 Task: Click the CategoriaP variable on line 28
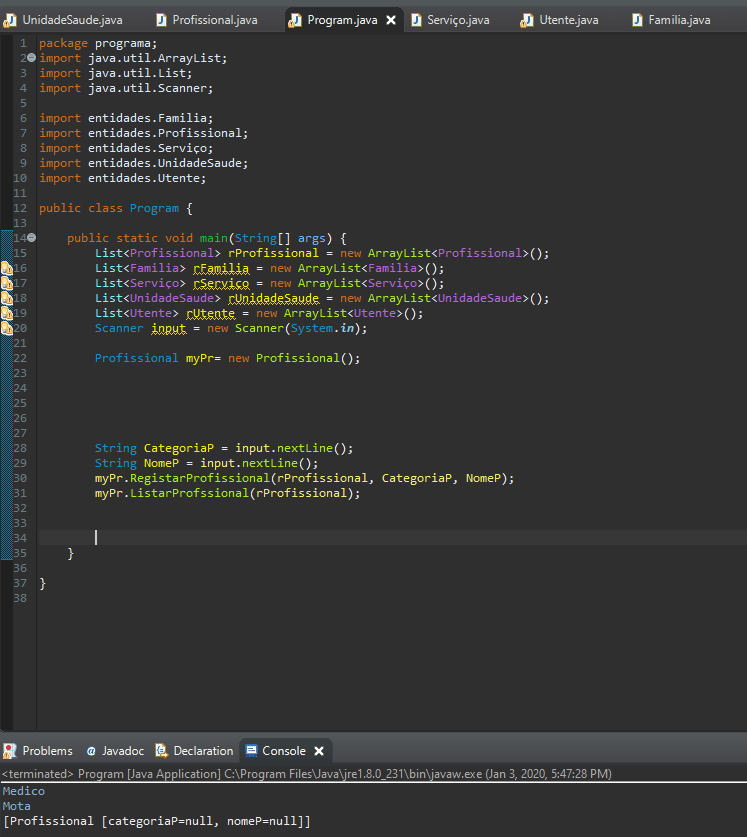point(179,448)
